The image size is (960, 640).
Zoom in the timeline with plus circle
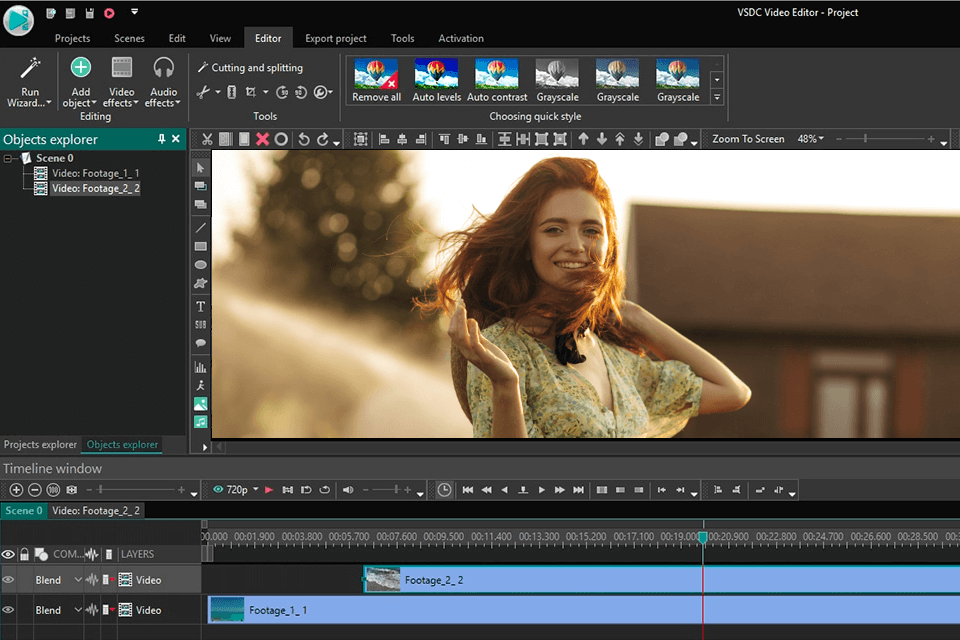point(17,490)
